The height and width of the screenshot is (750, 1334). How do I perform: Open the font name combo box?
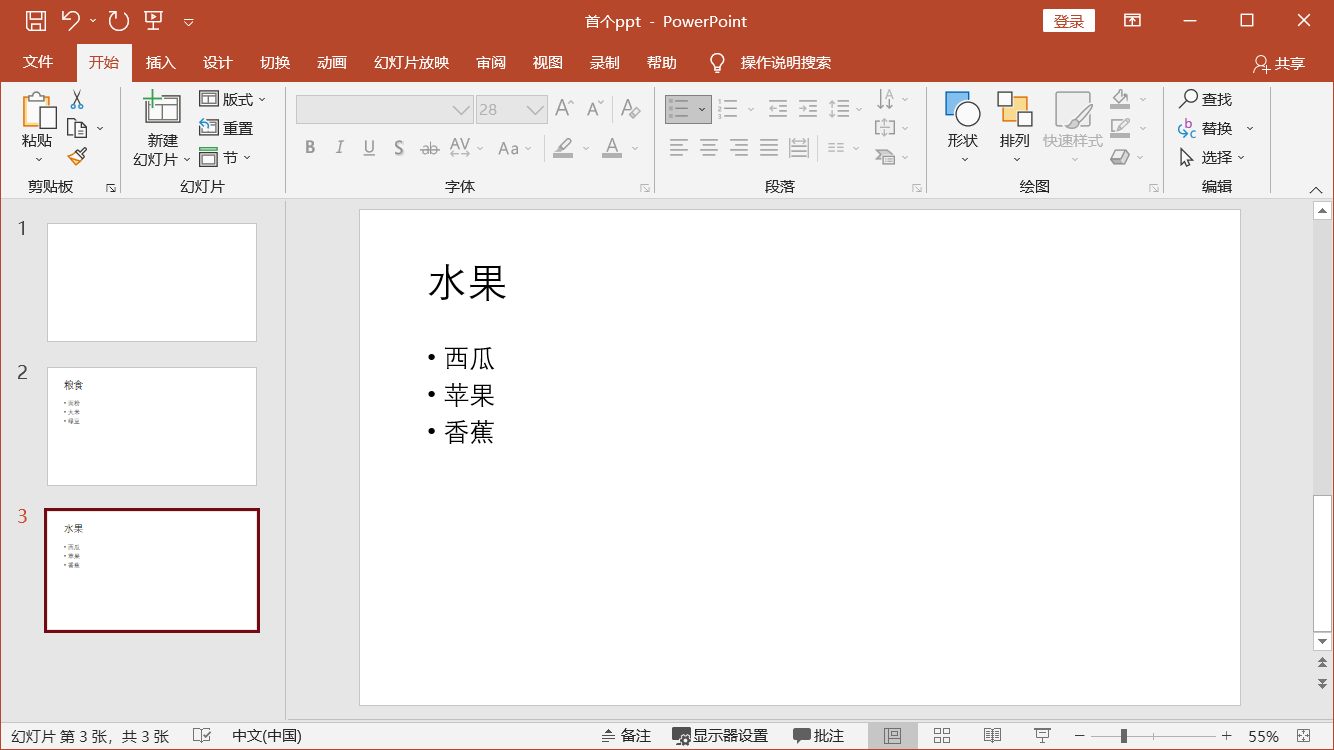click(385, 109)
